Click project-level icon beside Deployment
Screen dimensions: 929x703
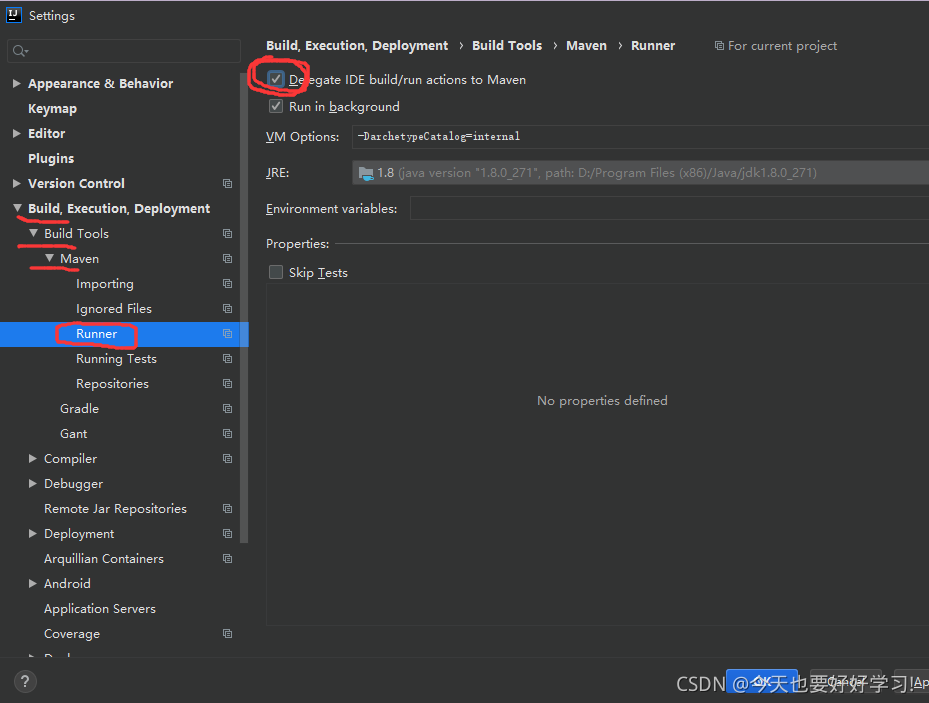tap(228, 534)
